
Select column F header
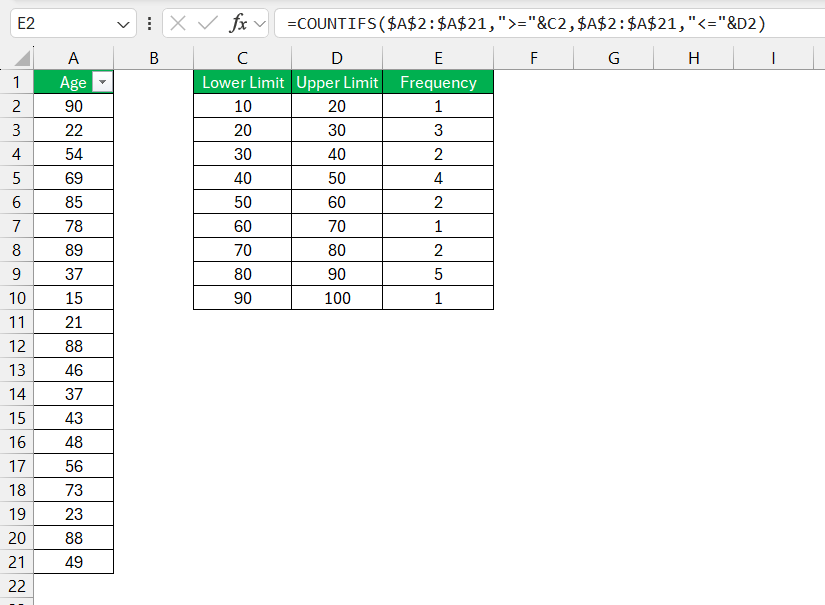534,58
